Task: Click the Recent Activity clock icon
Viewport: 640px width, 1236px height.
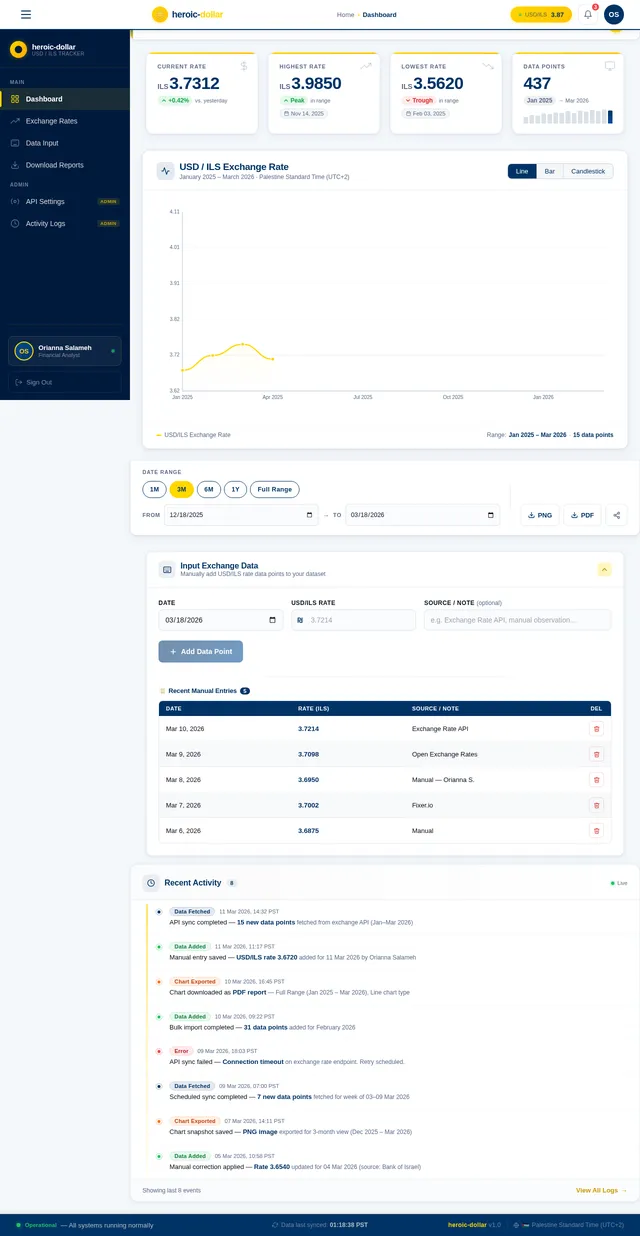Action: pos(150,883)
